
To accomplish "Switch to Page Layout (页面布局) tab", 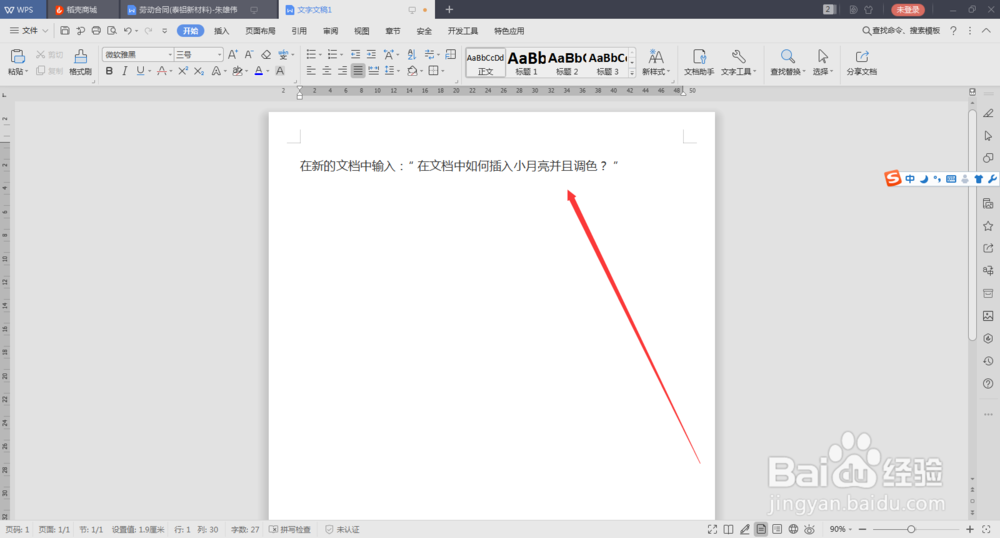I will click(260, 31).
